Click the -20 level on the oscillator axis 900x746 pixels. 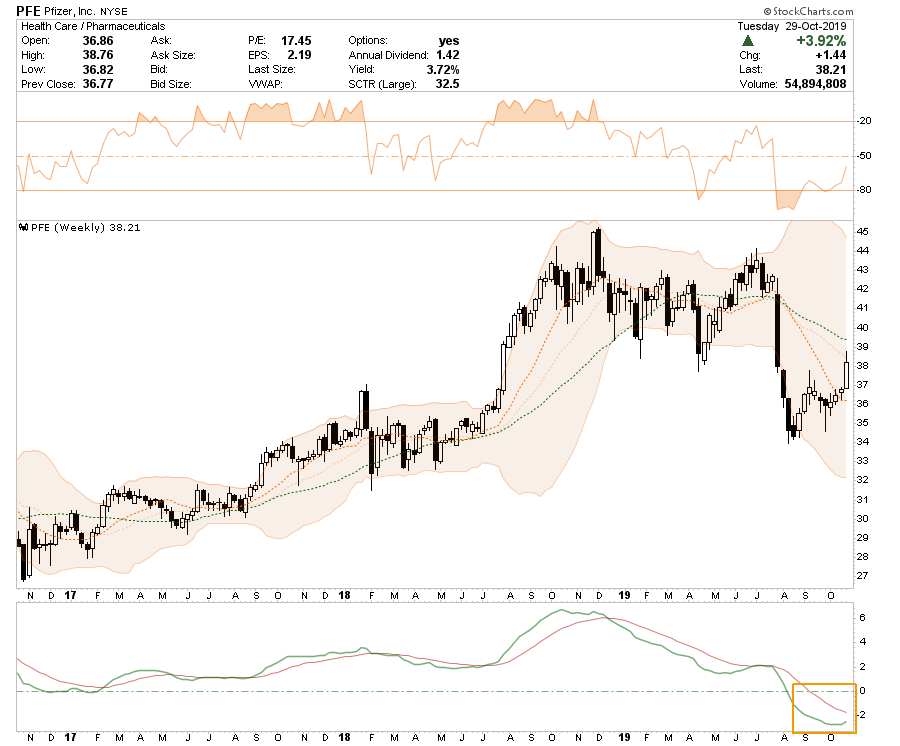click(864, 121)
